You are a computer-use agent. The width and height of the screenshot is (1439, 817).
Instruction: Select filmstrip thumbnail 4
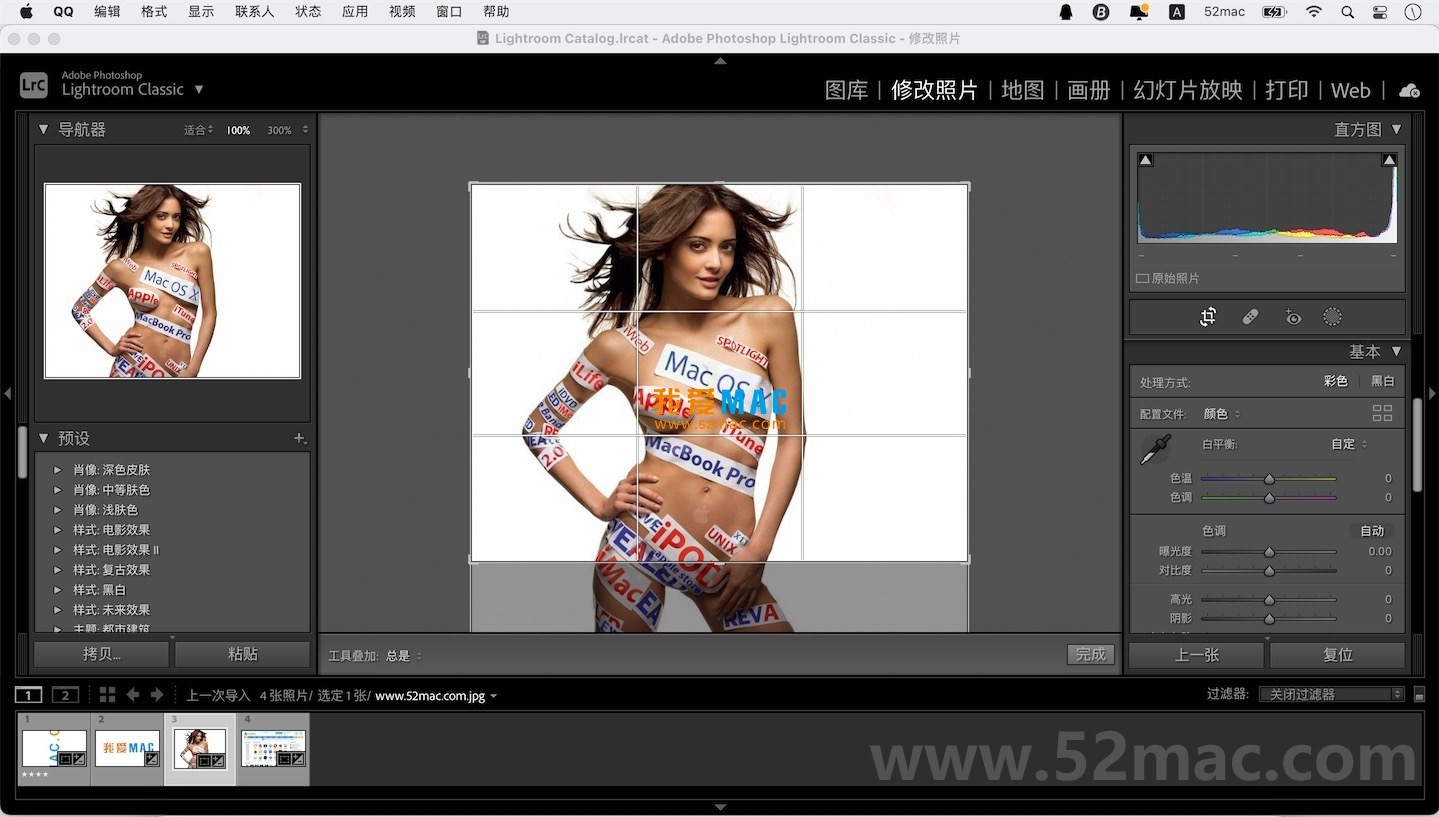click(273, 748)
